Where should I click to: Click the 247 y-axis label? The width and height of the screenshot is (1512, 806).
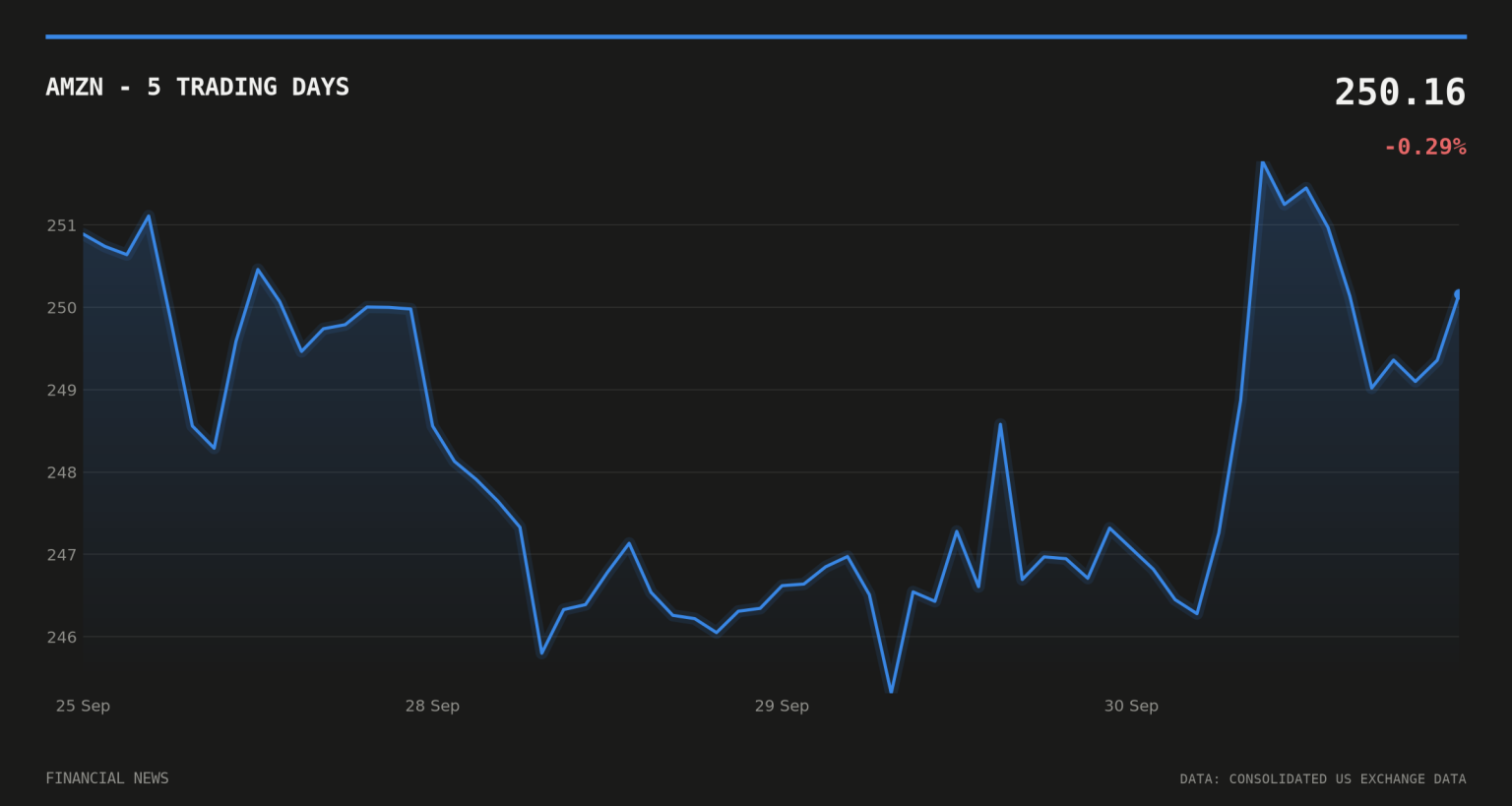62,555
